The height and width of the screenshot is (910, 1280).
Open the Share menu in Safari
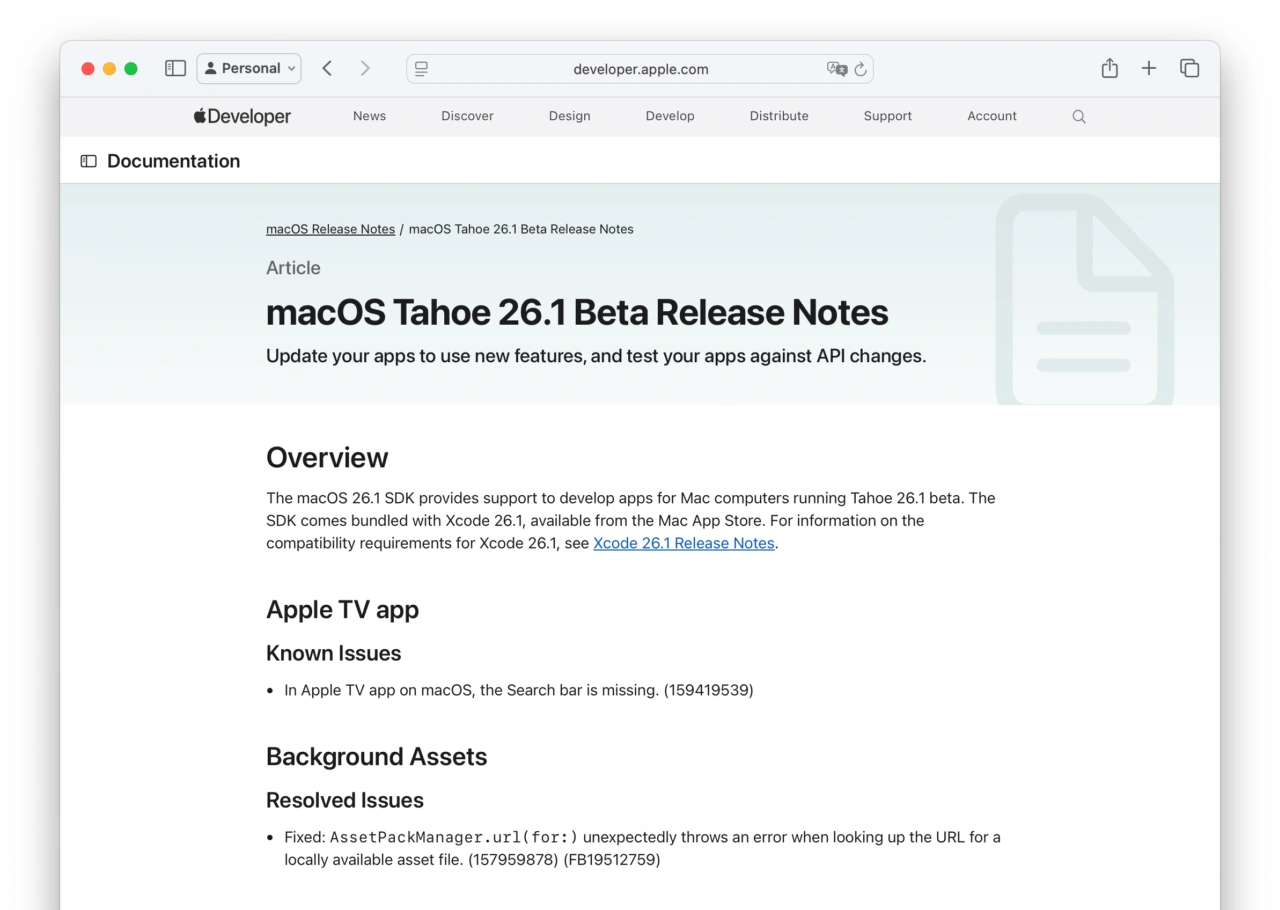point(1109,68)
